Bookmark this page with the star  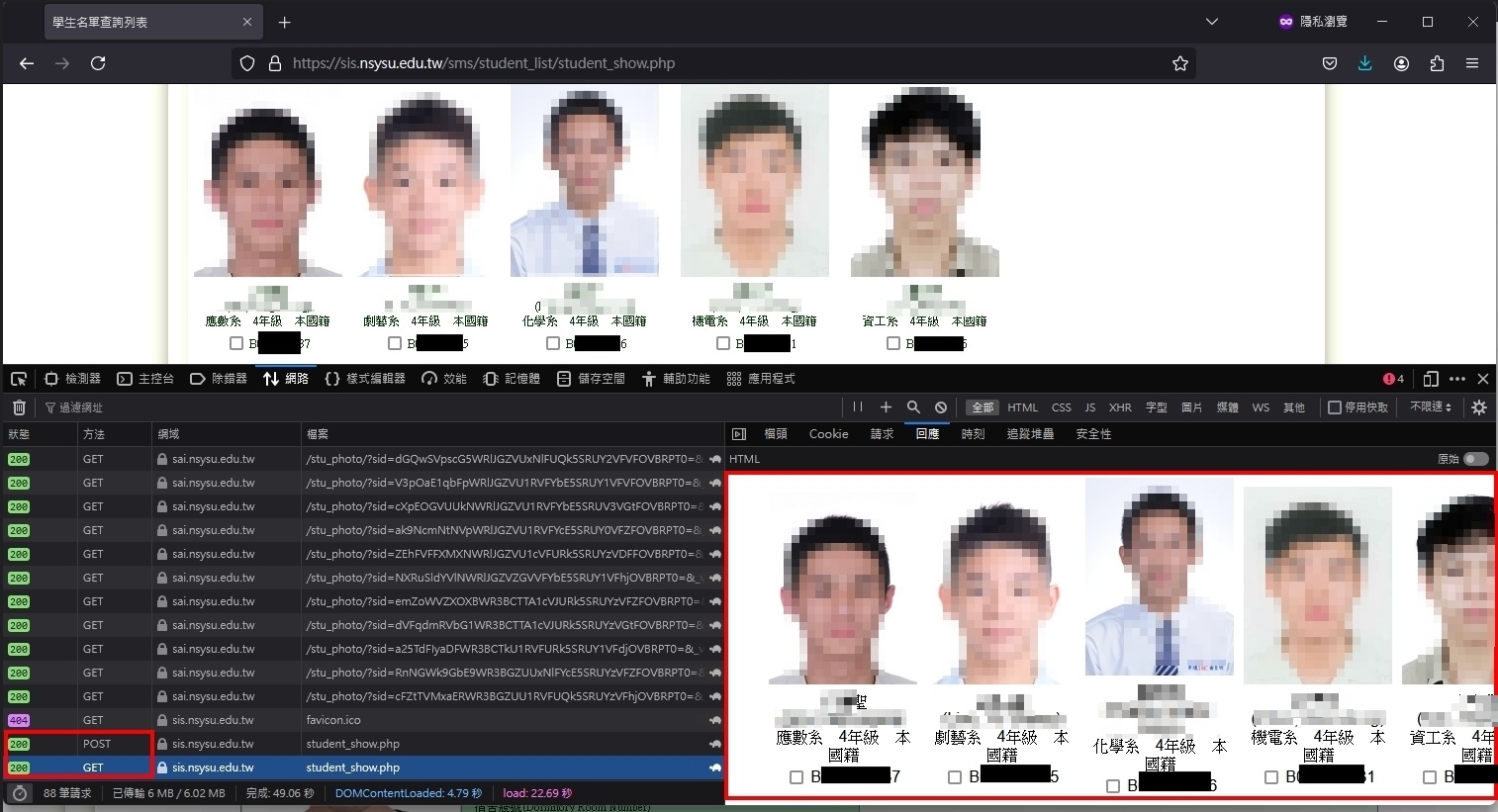point(1179,63)
